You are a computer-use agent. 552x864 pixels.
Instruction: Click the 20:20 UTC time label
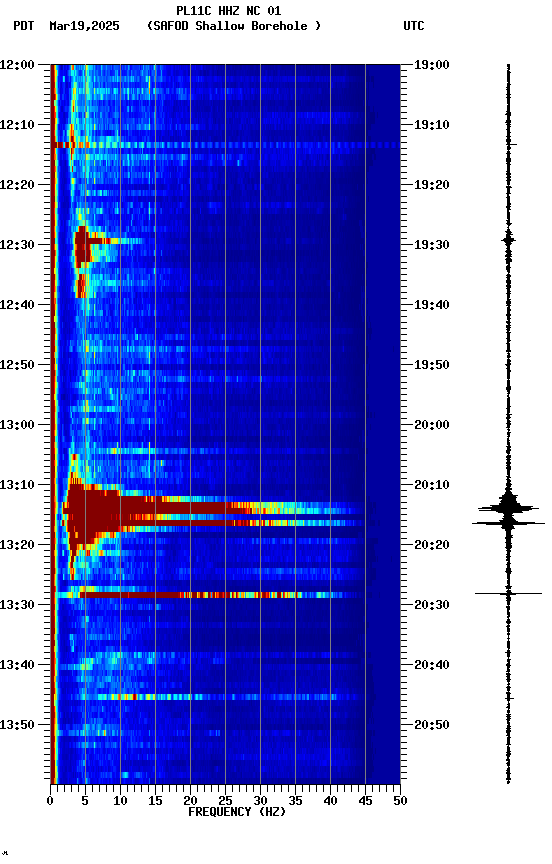[432, 545]
